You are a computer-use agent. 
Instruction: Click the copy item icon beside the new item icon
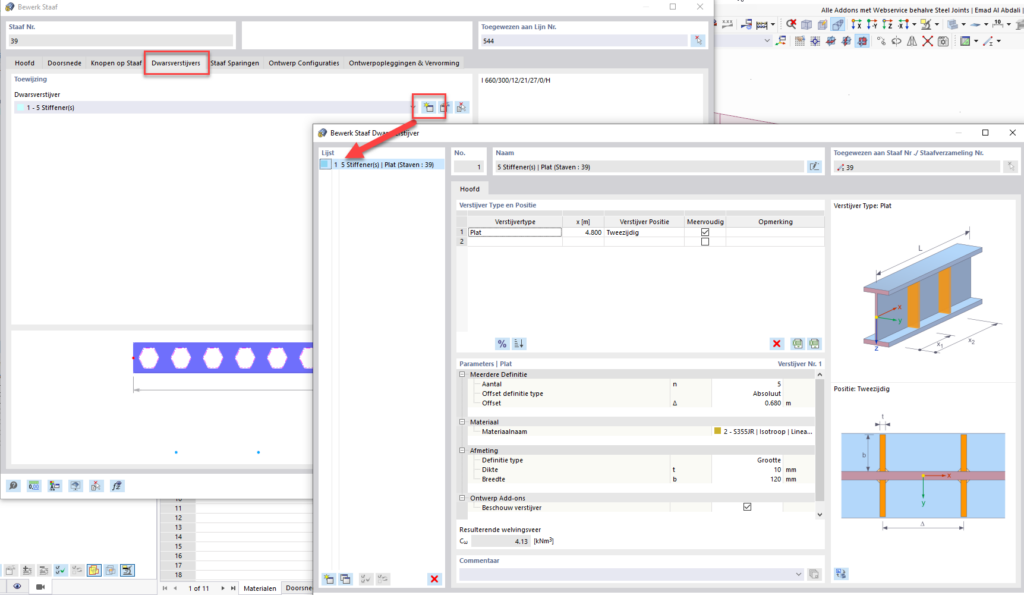pos(346,578)
